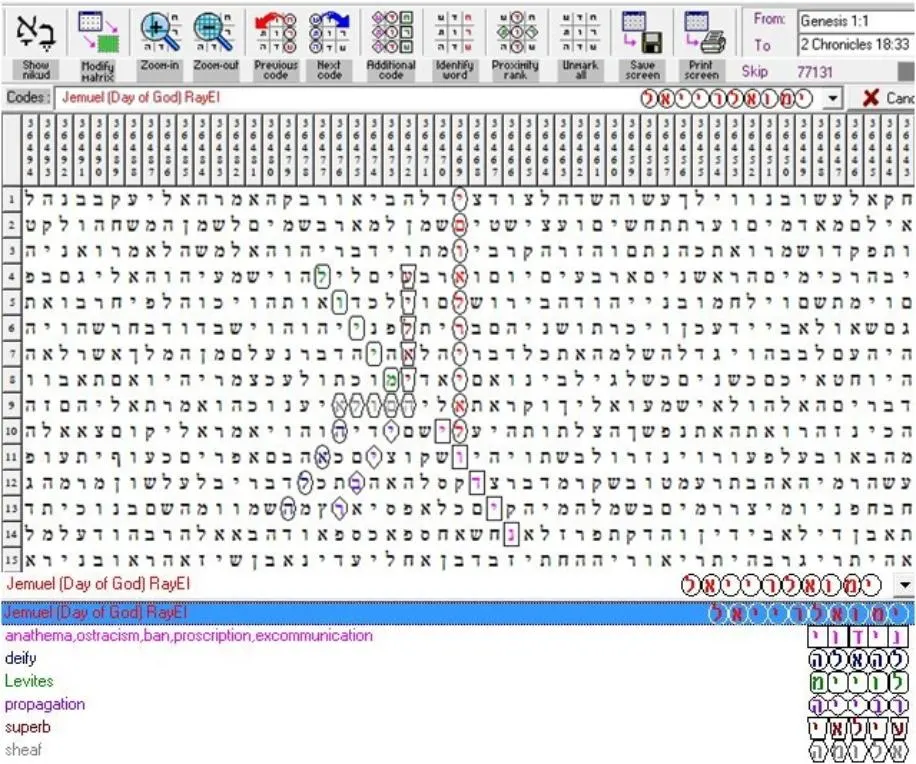Click matrix row number 15 header

11,561
